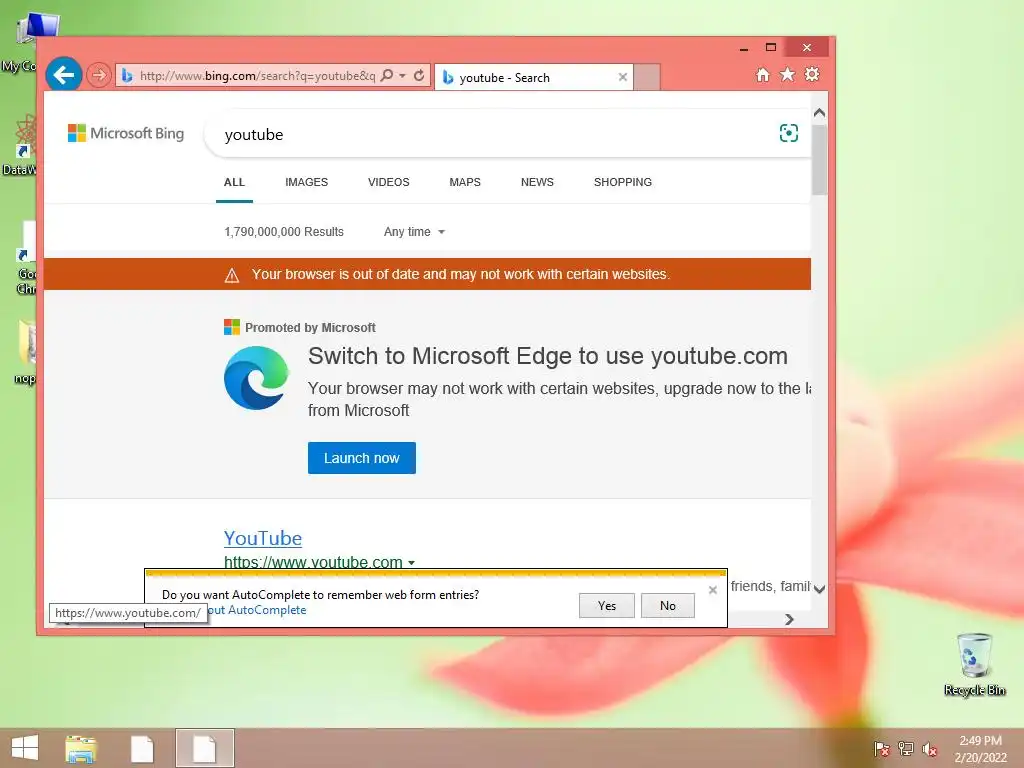Screen dimensions: 1024x768
Task: Switch to the MAPS tab
Action: (465, 182)
